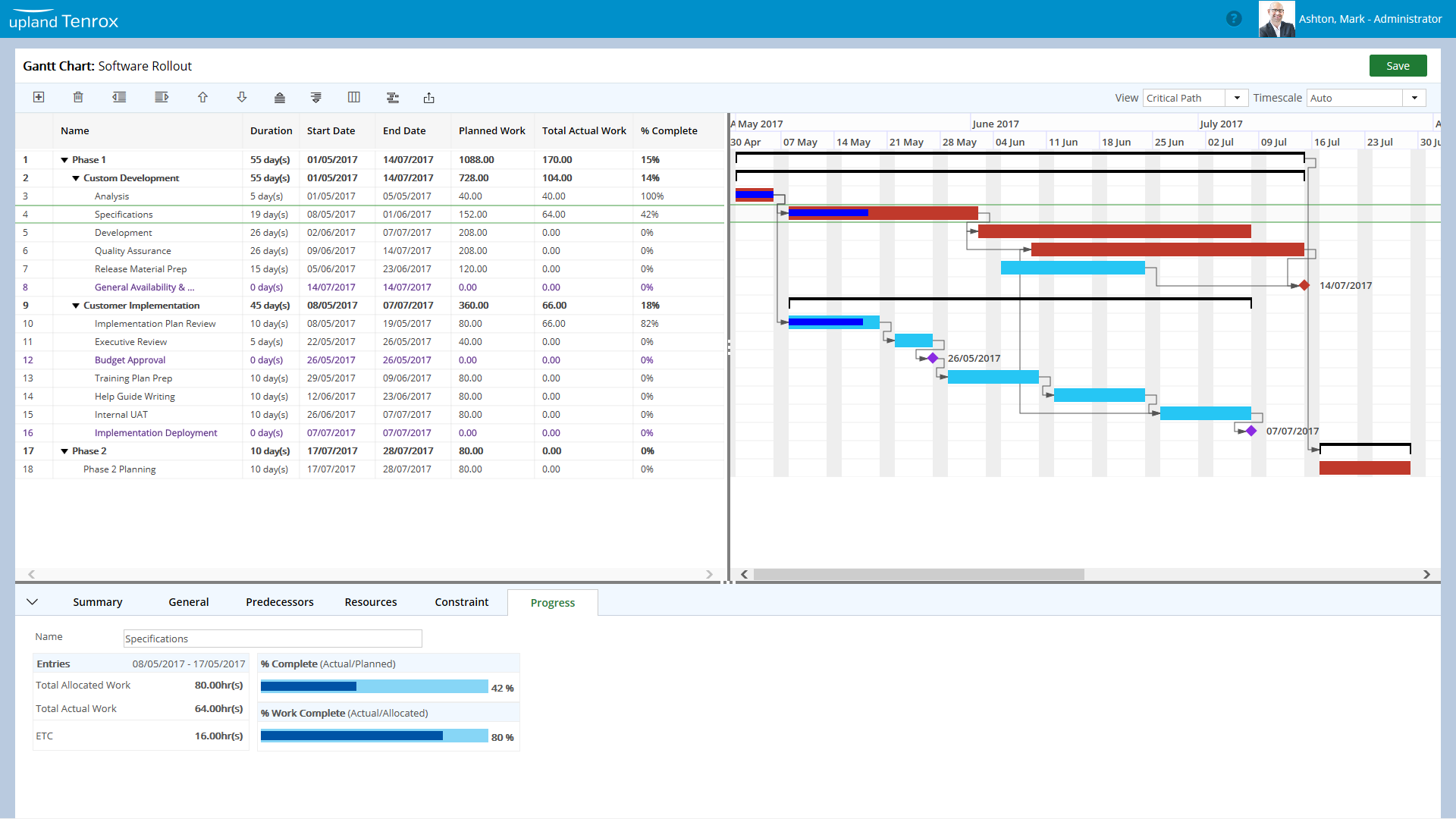Click the move task down arrow
This screenshot has height=819, width=1456.
tap(242, 97)
